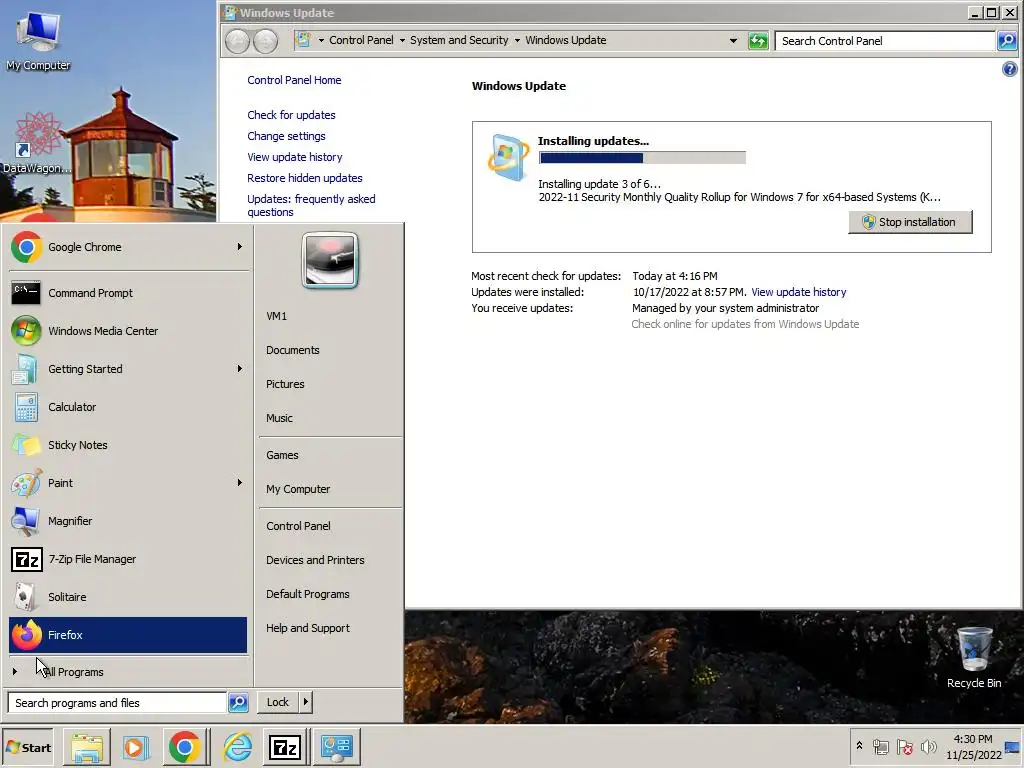Open Sticky Notes from Start menu
Image resolution: width=1024 pixels, height=768 pixels.
click(x=128, y=445)
